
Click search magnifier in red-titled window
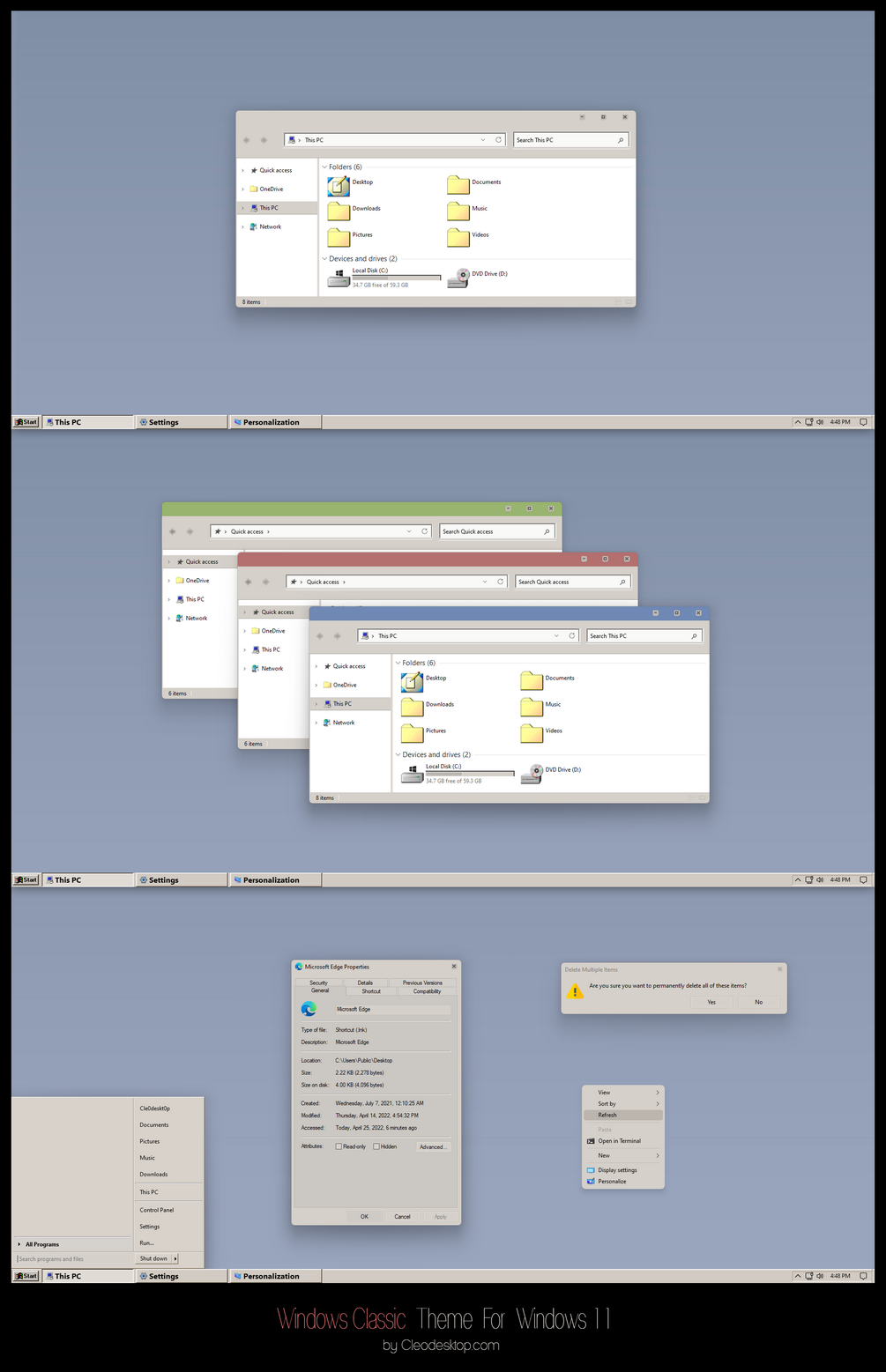pyautogui.click(x=622, y=582)
